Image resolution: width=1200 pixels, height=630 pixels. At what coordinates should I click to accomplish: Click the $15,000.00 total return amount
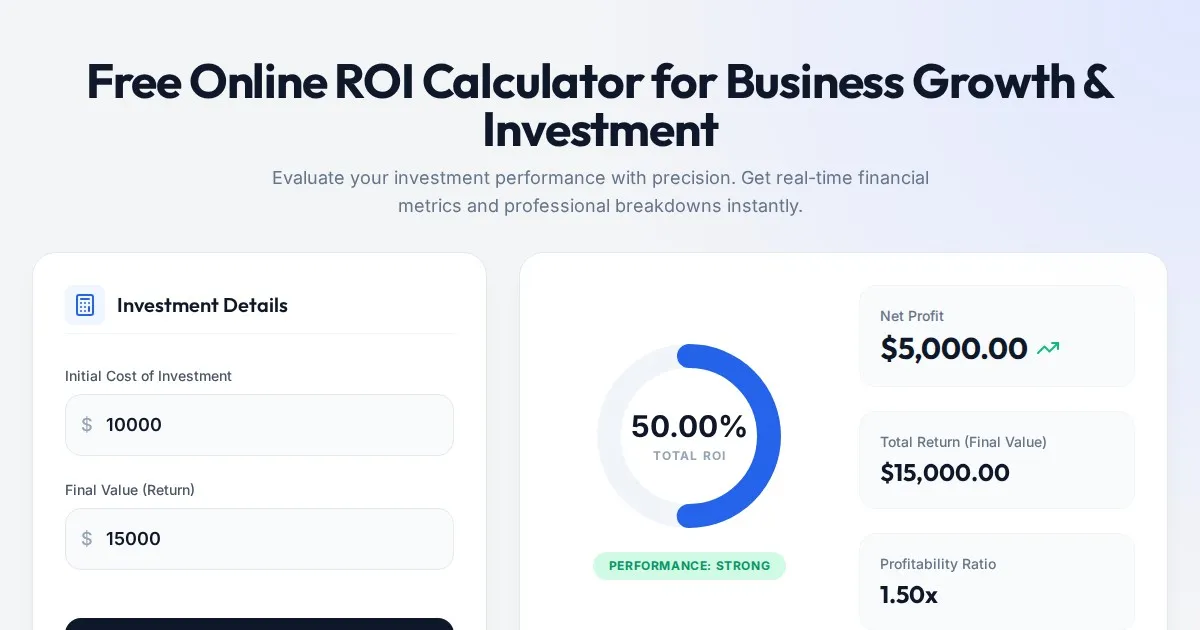(944, 473)
